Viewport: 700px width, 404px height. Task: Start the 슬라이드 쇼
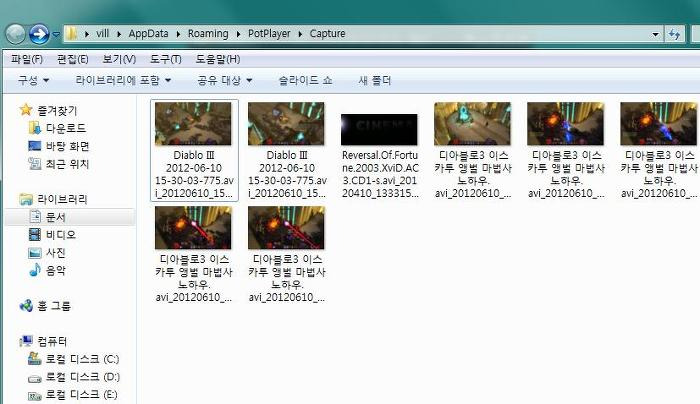(x=305, y=80)
